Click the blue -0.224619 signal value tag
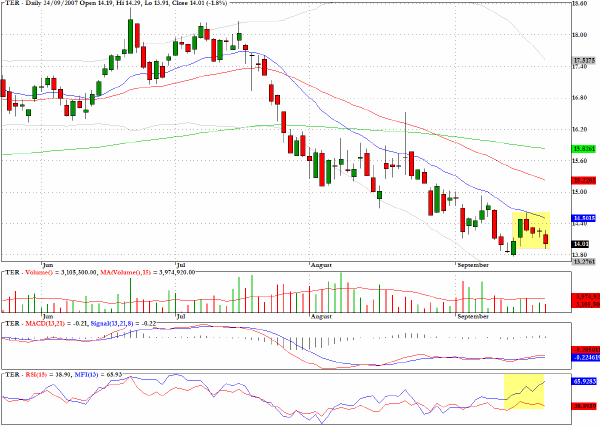 [x=585, y=358]
